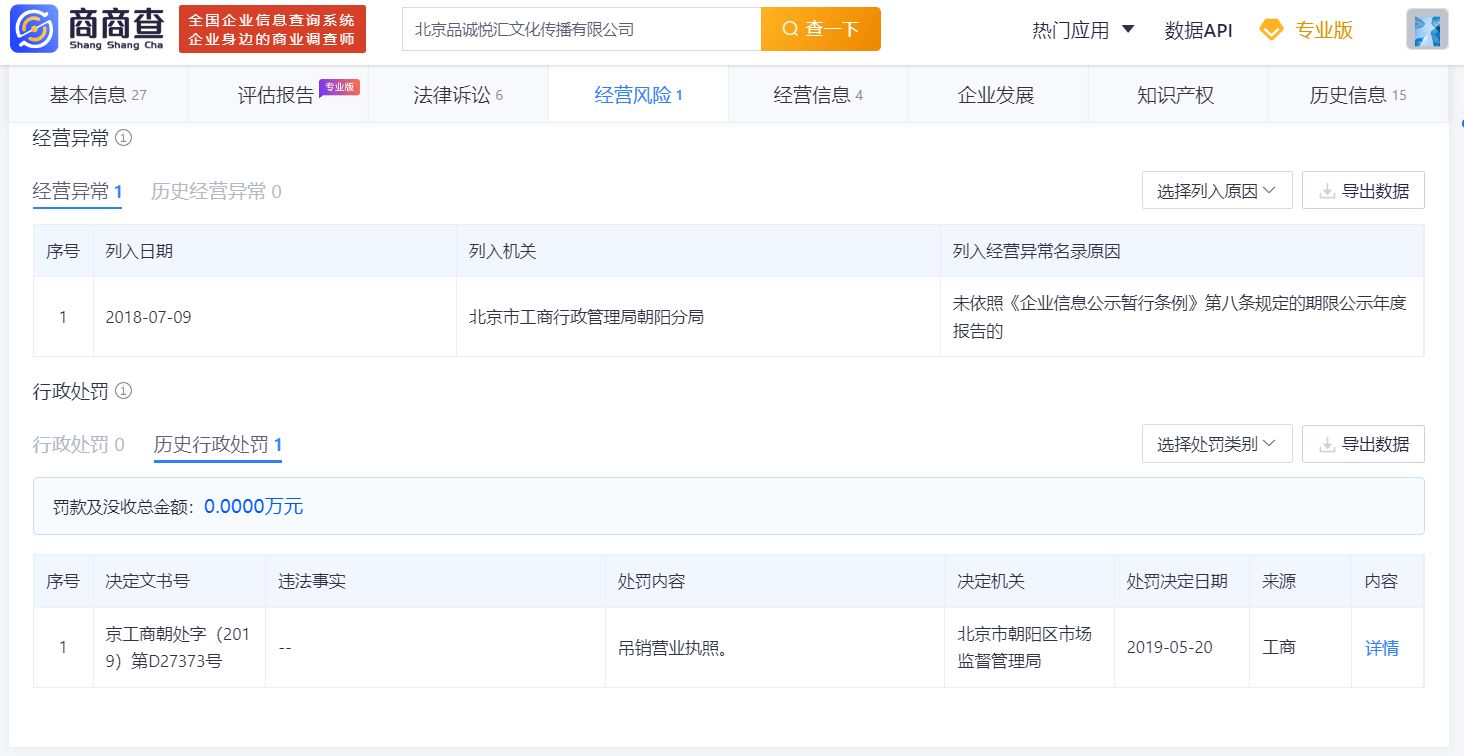This screenshot has height=756, width=1464.
Task: Export data from the 行政处罚 table
Action: (x=1363, y=444)
